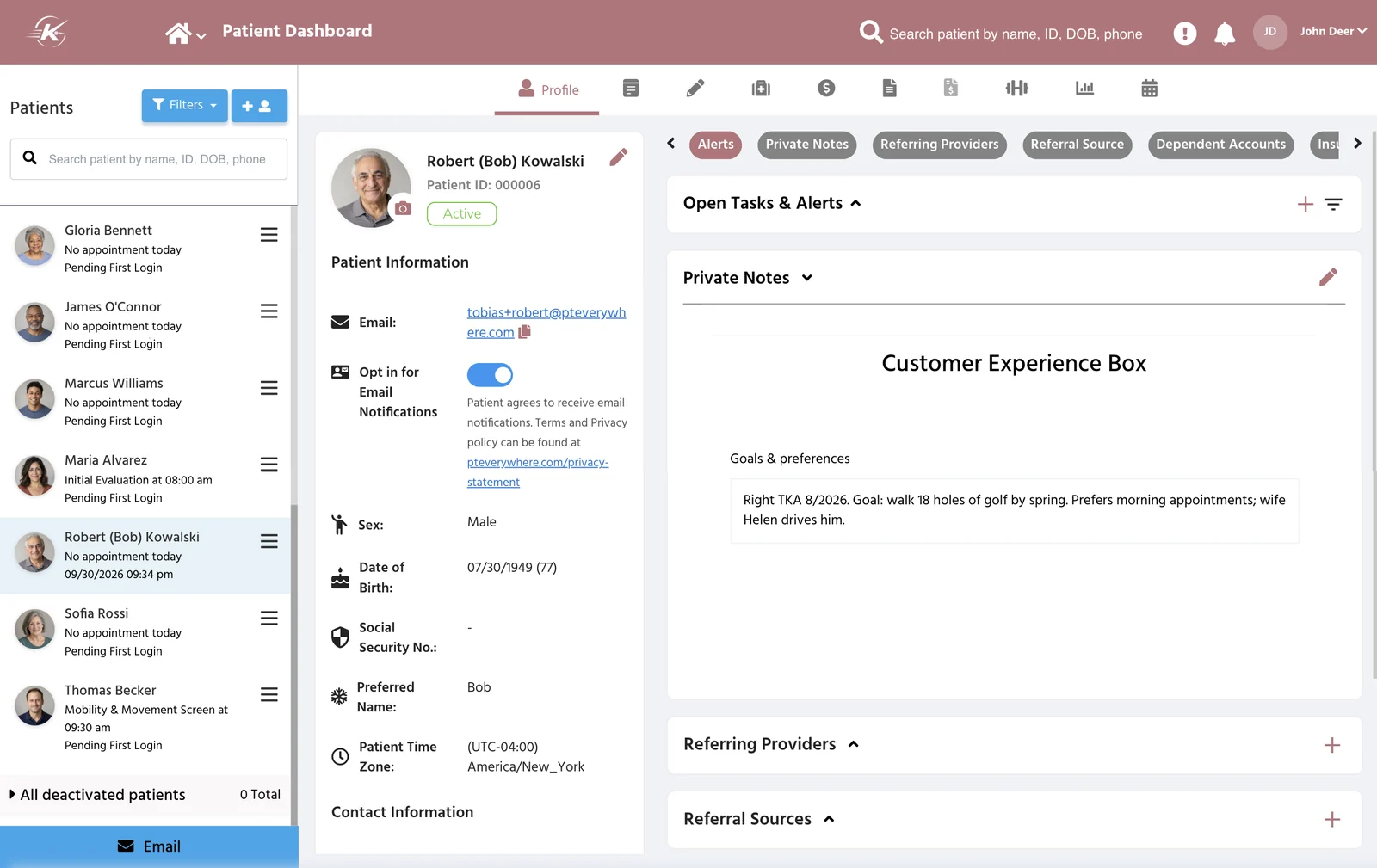1377x868 pixels.
Task: Jump to the Alerts section pill
Action: (716, 145)
